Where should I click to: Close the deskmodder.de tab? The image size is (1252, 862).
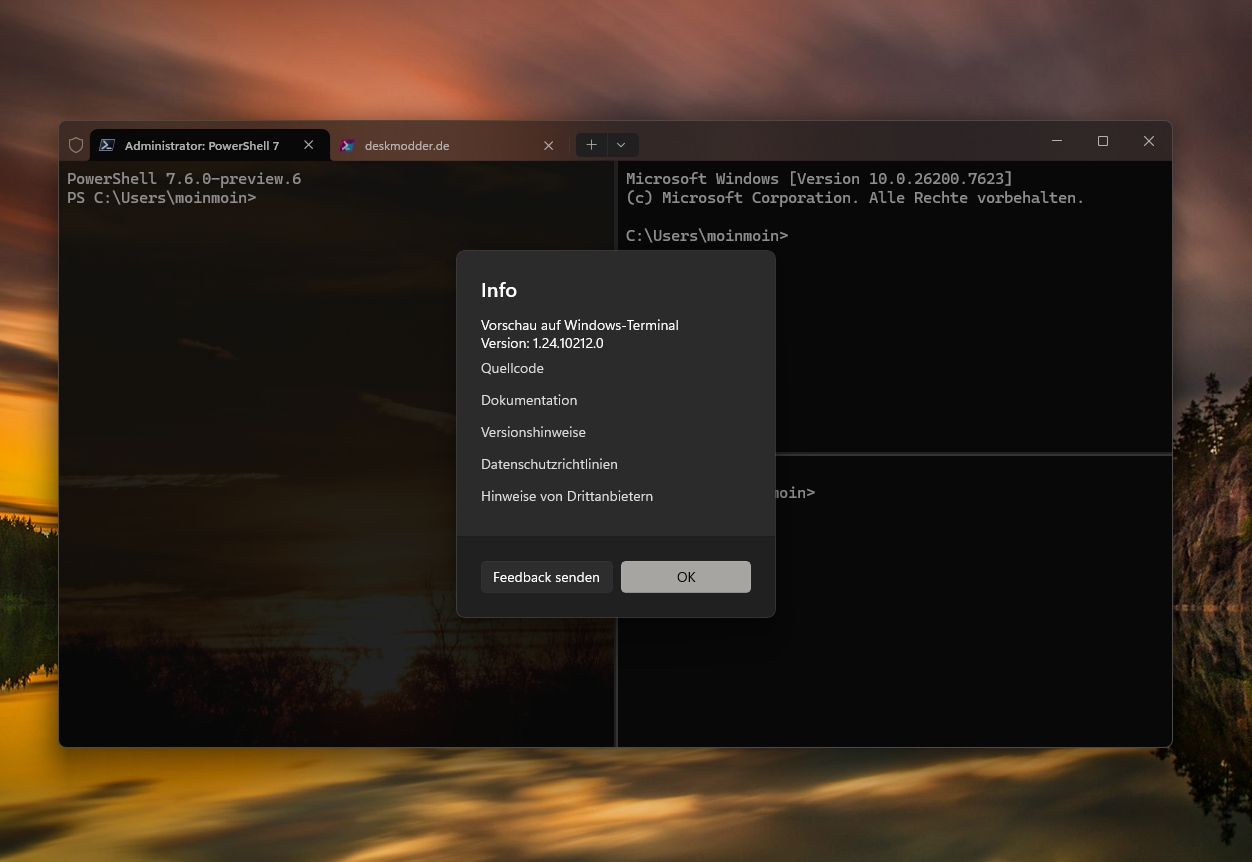548,145
